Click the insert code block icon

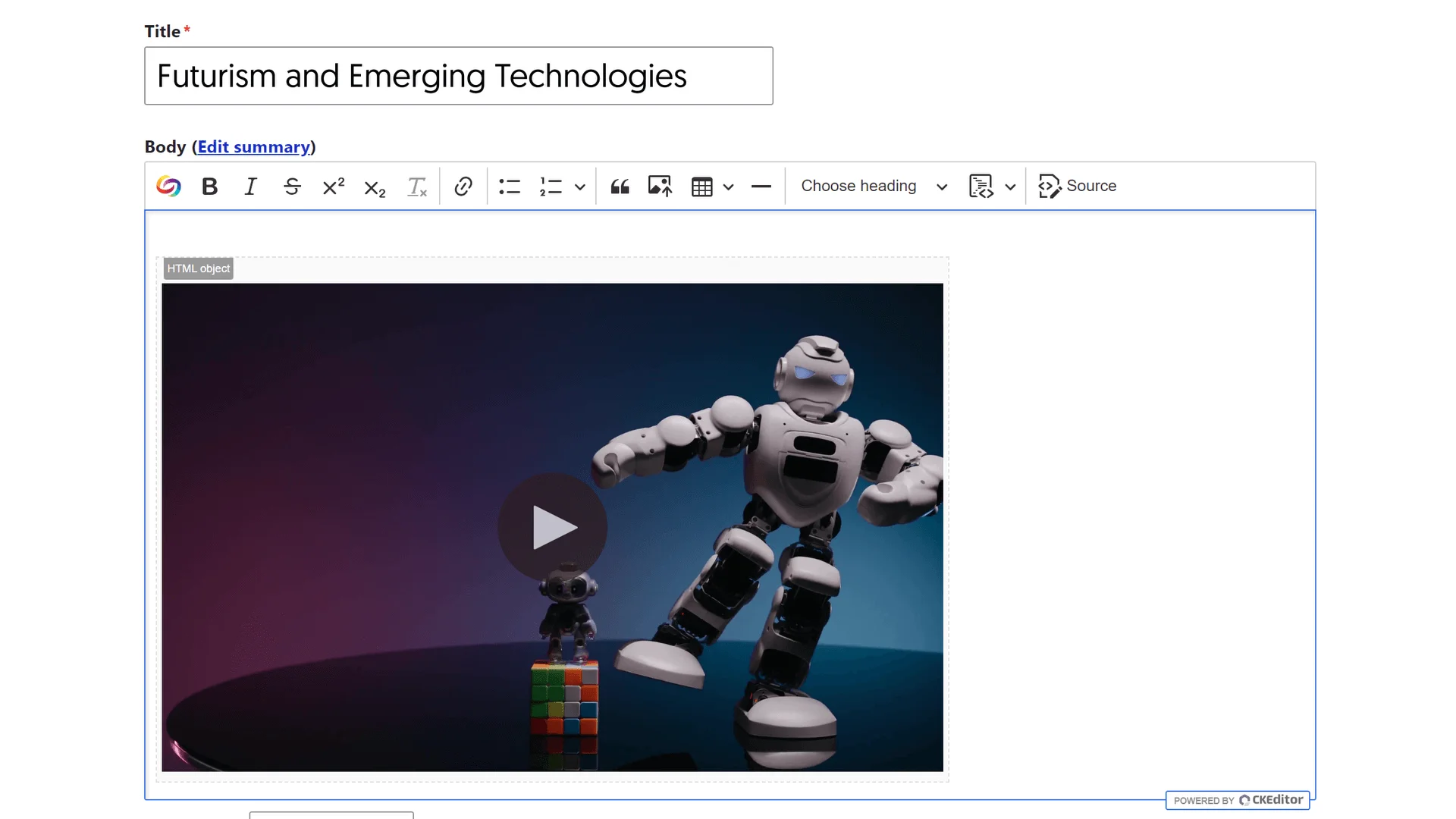click(x=981, y=186)
